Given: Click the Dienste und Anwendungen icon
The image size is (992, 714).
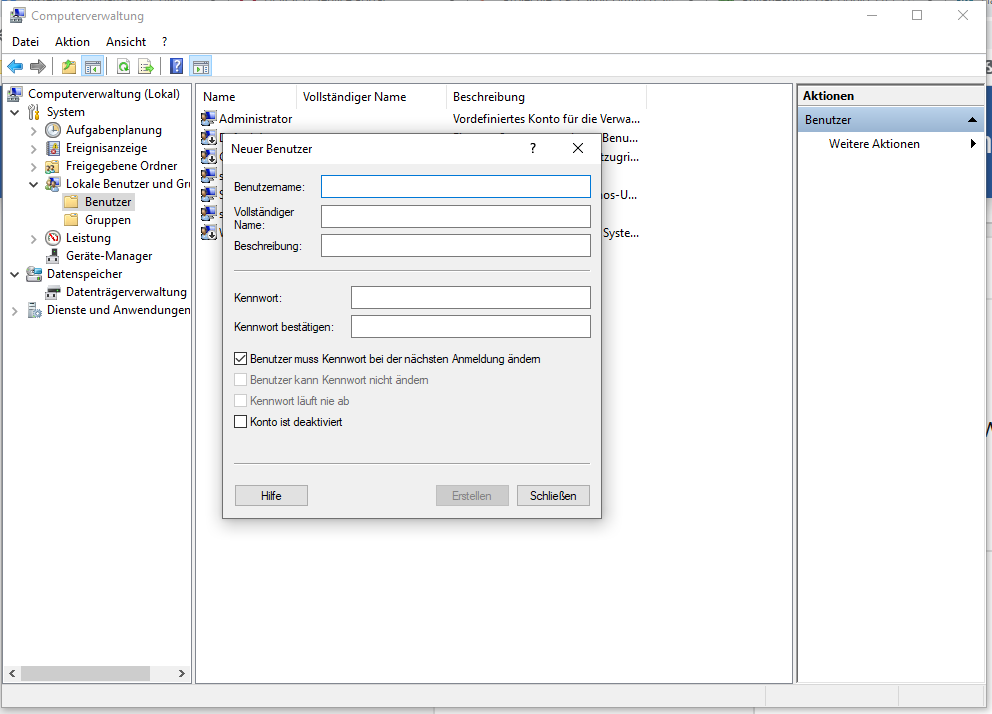Looking at the screenshot, I should pos(34,311).
